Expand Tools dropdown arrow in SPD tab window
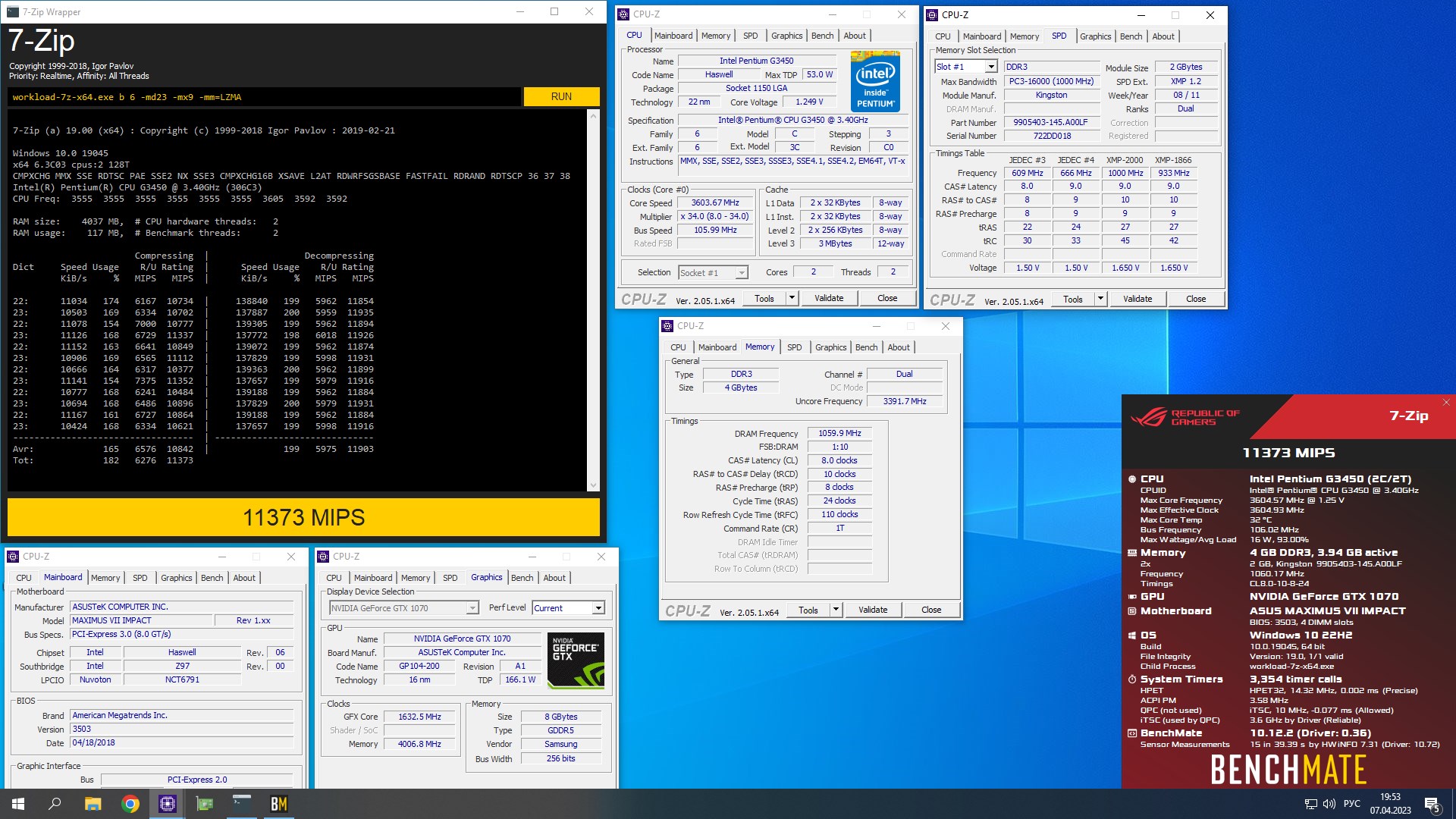Screen dimensions: 1456x819 pyautogui.click(x=1100, y=299)
